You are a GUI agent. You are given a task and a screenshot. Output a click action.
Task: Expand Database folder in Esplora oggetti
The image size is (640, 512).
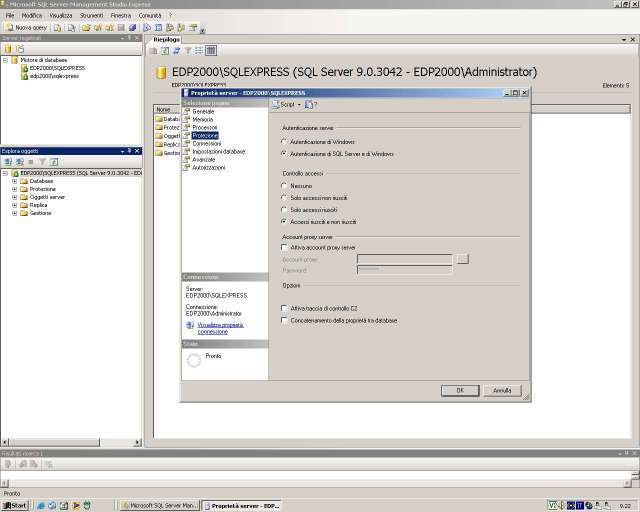coord(15,181)
